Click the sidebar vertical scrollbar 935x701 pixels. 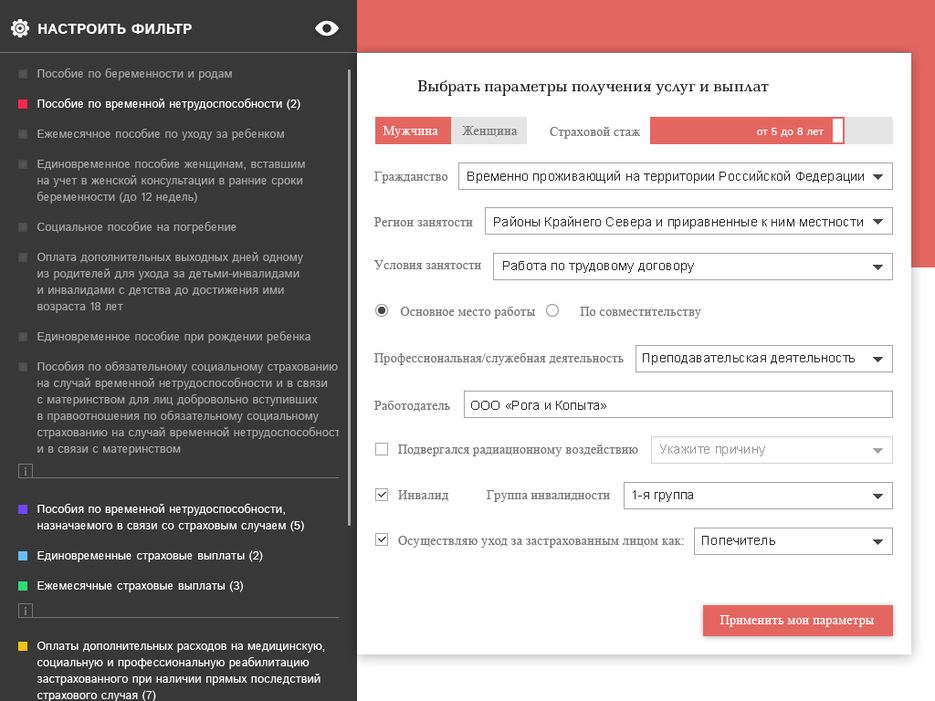coord(349,297)
